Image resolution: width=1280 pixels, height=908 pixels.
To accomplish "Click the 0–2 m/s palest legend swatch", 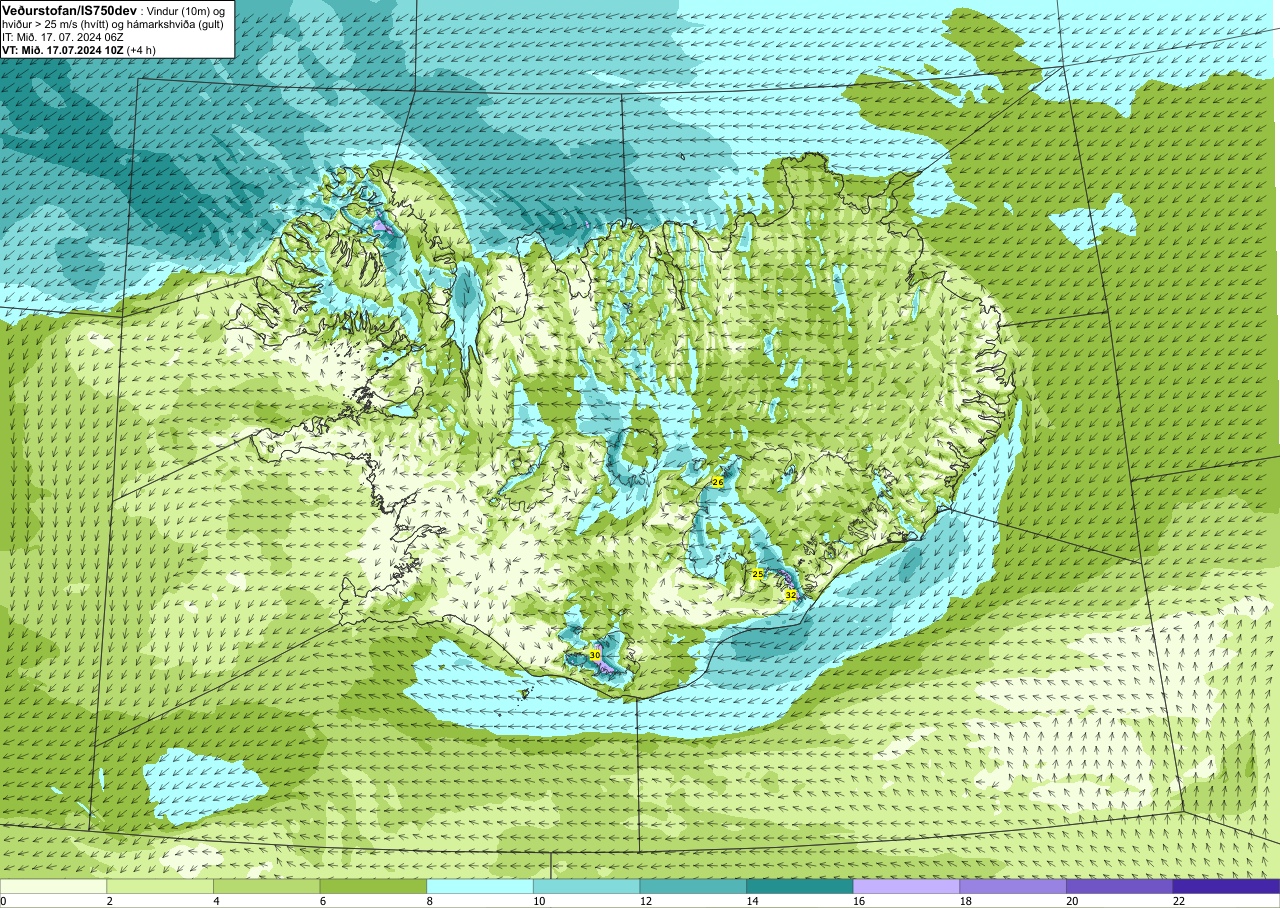I will point(53,886).
